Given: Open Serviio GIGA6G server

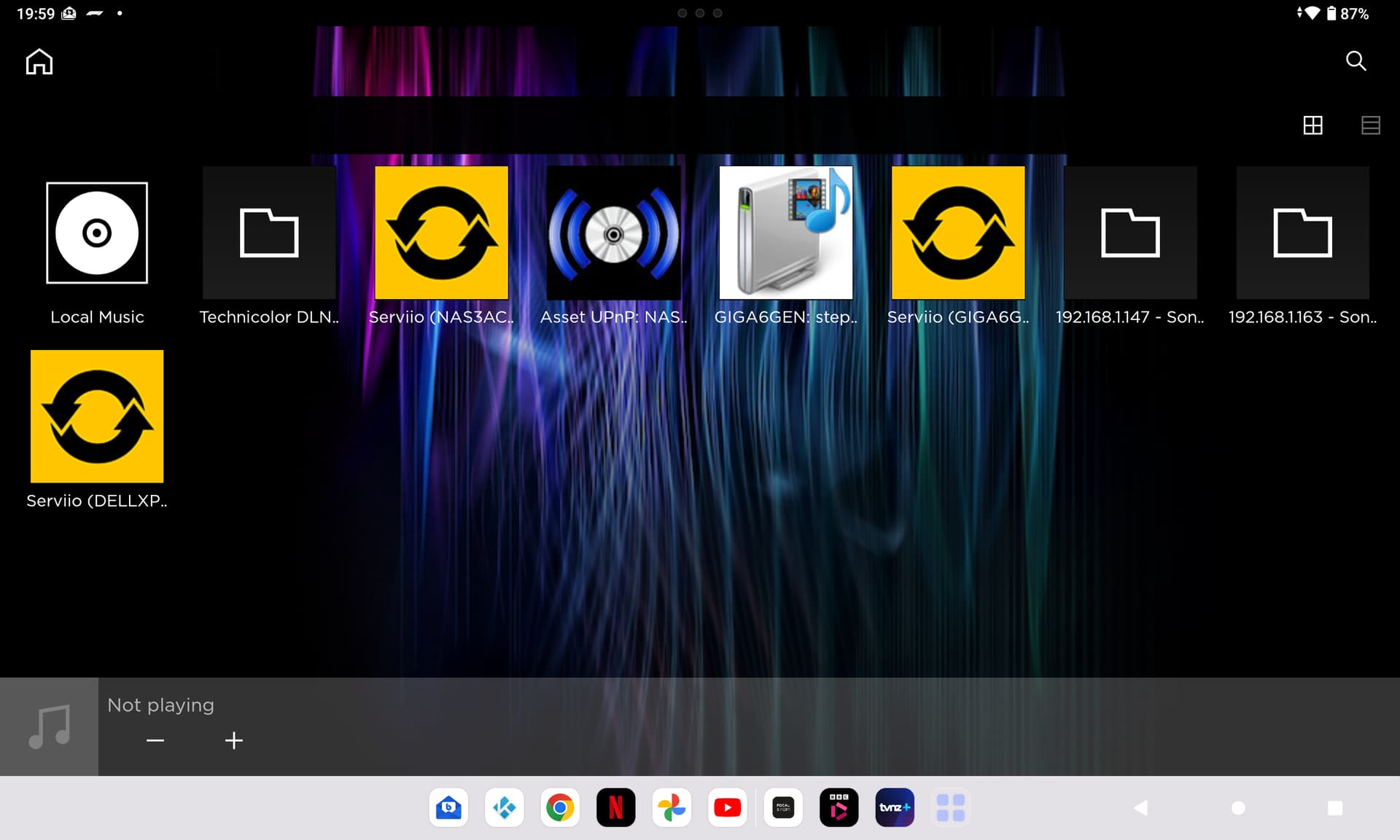Looking at the screenshot, I should 957,233.
